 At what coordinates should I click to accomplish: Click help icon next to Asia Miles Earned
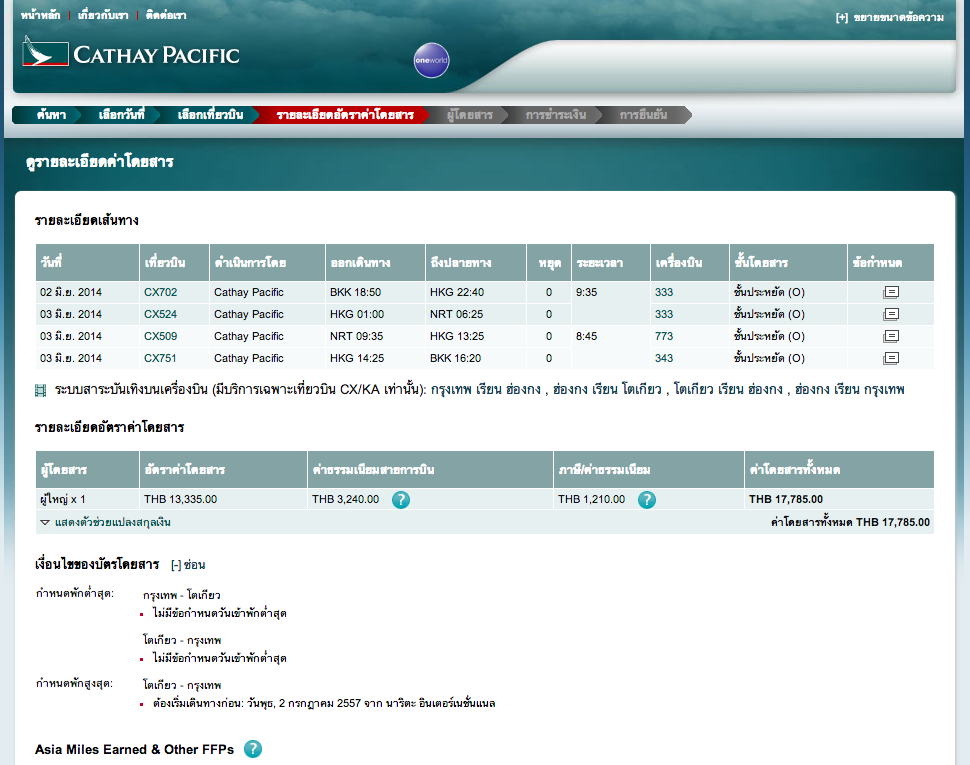pos(252,749)
